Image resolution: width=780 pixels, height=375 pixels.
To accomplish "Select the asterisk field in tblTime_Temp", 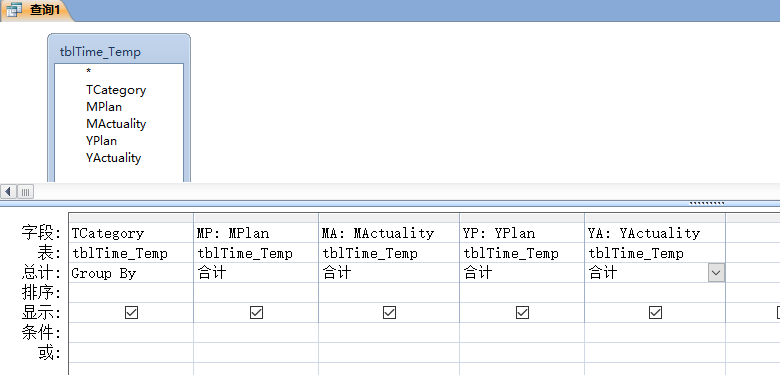I will [x=89, y=73].
